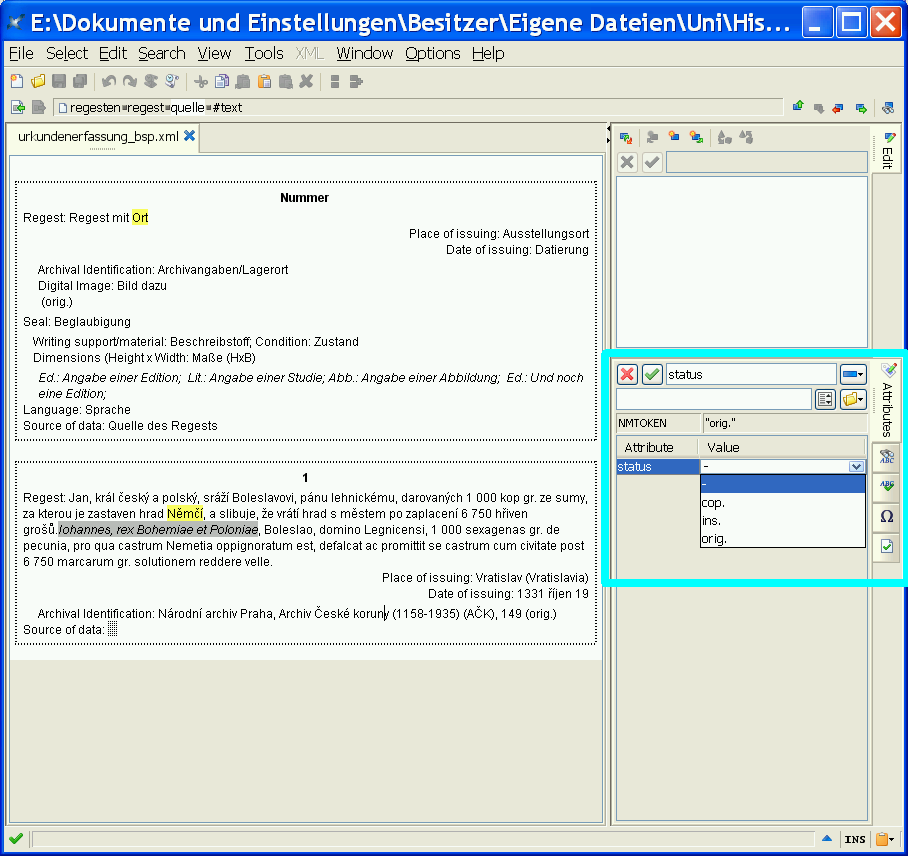Select parent node with green up arrow

(799, 107)
